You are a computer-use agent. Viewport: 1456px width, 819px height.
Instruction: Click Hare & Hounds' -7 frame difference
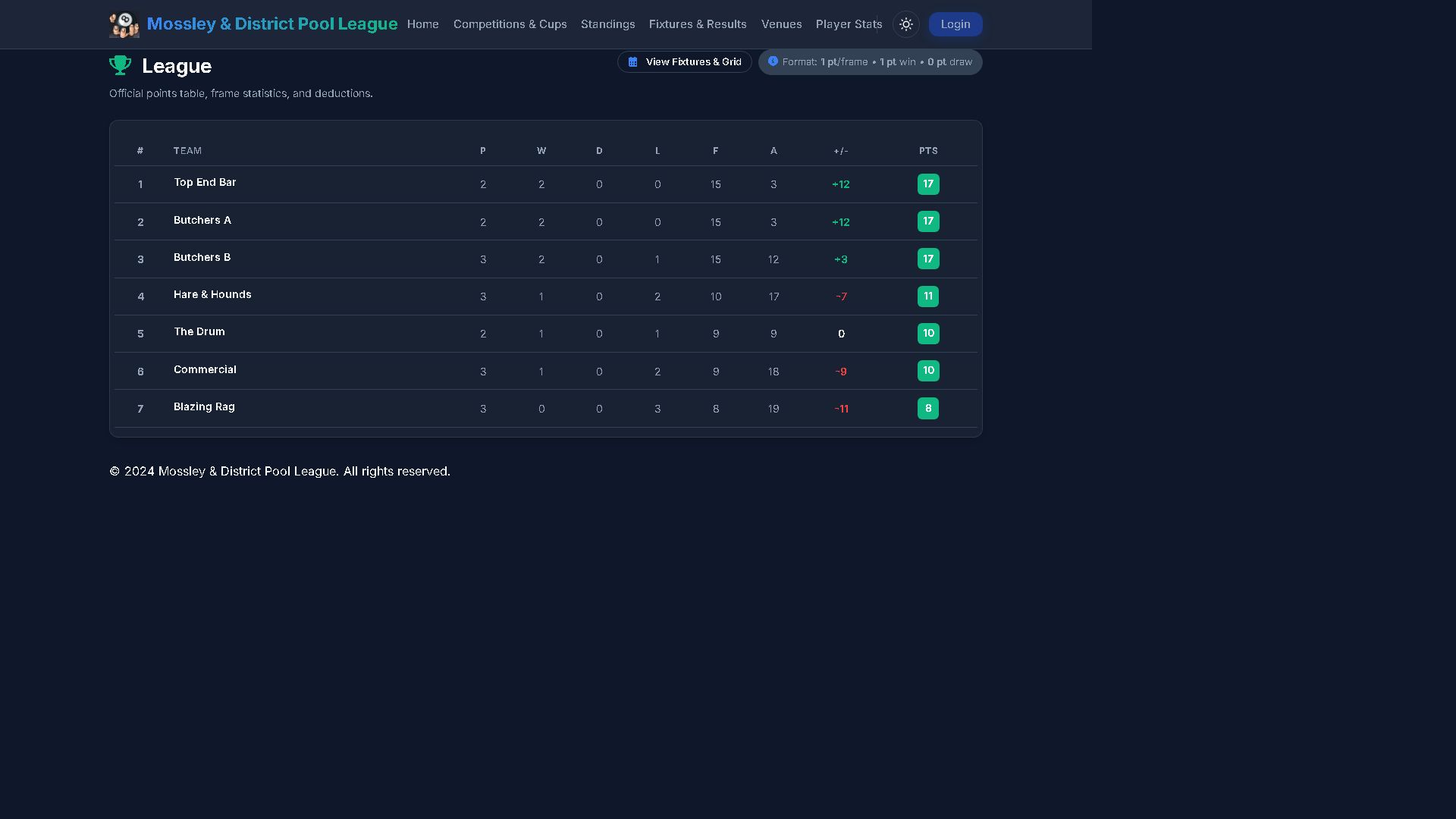coord(841,297)
